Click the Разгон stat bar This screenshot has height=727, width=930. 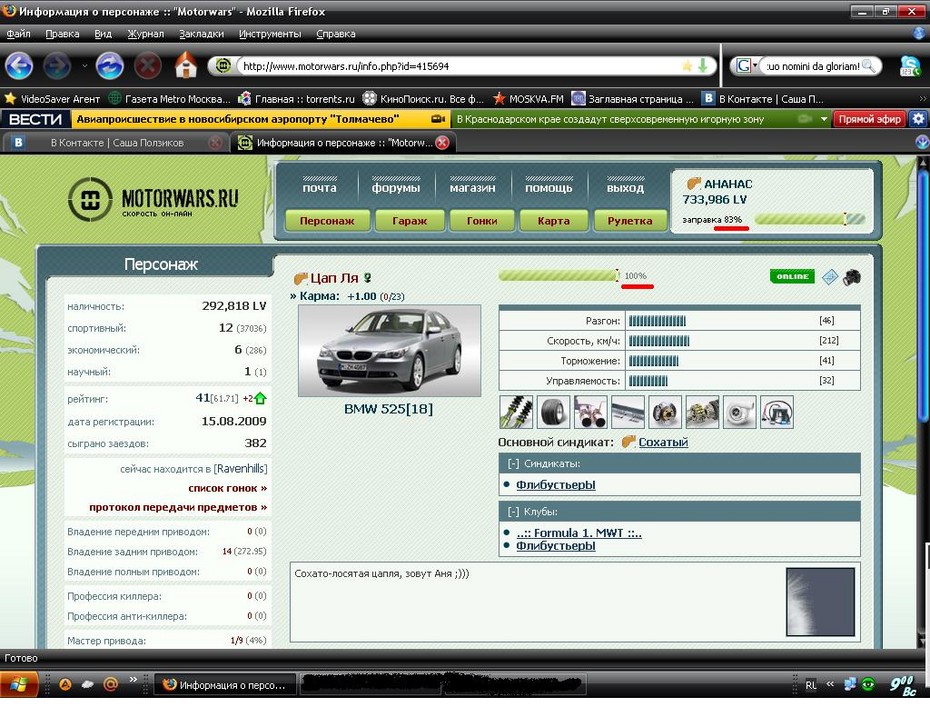tap(657, 321)
